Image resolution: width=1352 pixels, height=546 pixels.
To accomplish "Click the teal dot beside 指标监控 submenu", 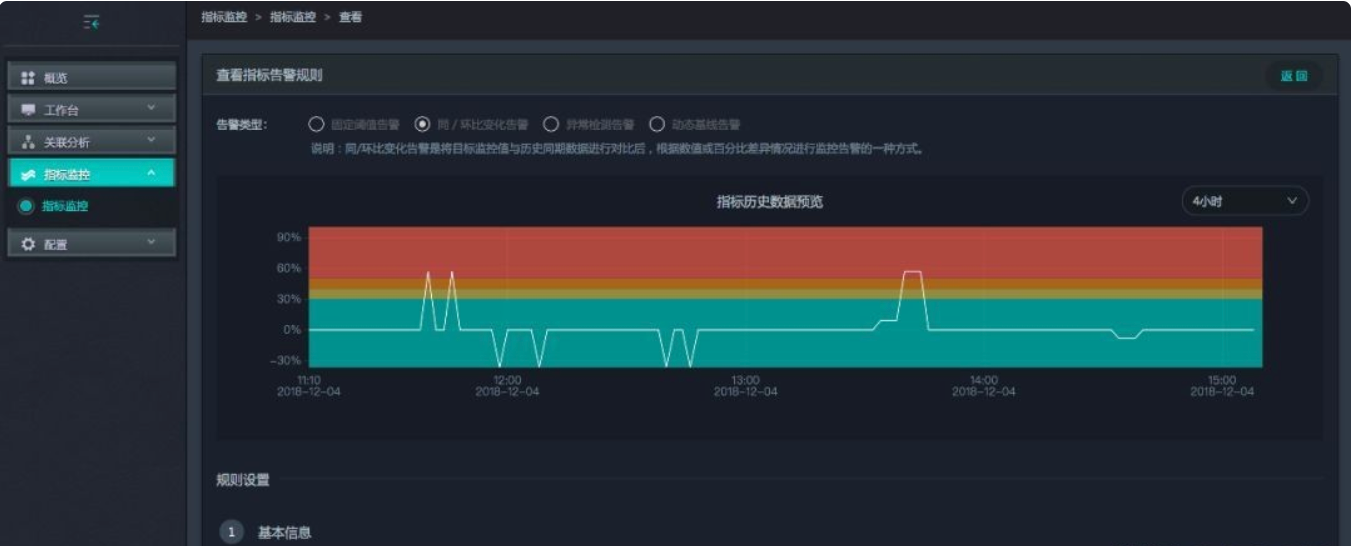I will 26,207.
